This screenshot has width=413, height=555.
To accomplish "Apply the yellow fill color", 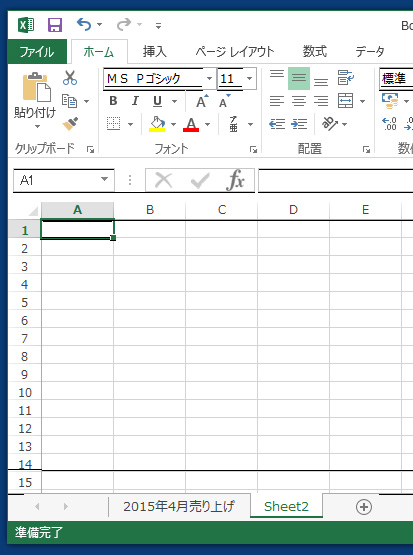I will pos(157,124).
